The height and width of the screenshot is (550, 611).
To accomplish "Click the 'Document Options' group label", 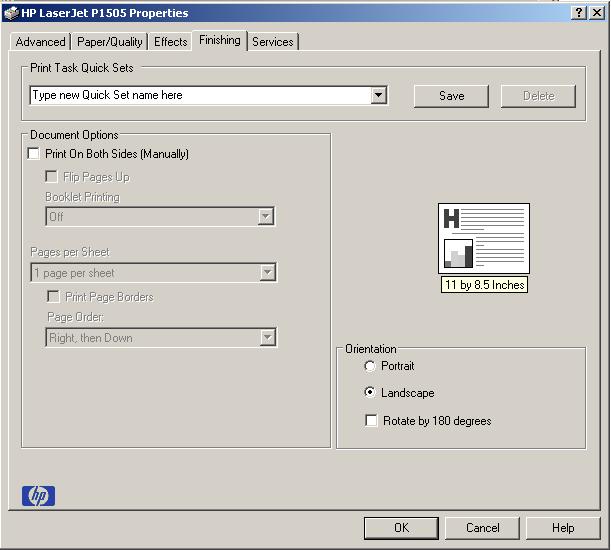I will pos(74,135).
